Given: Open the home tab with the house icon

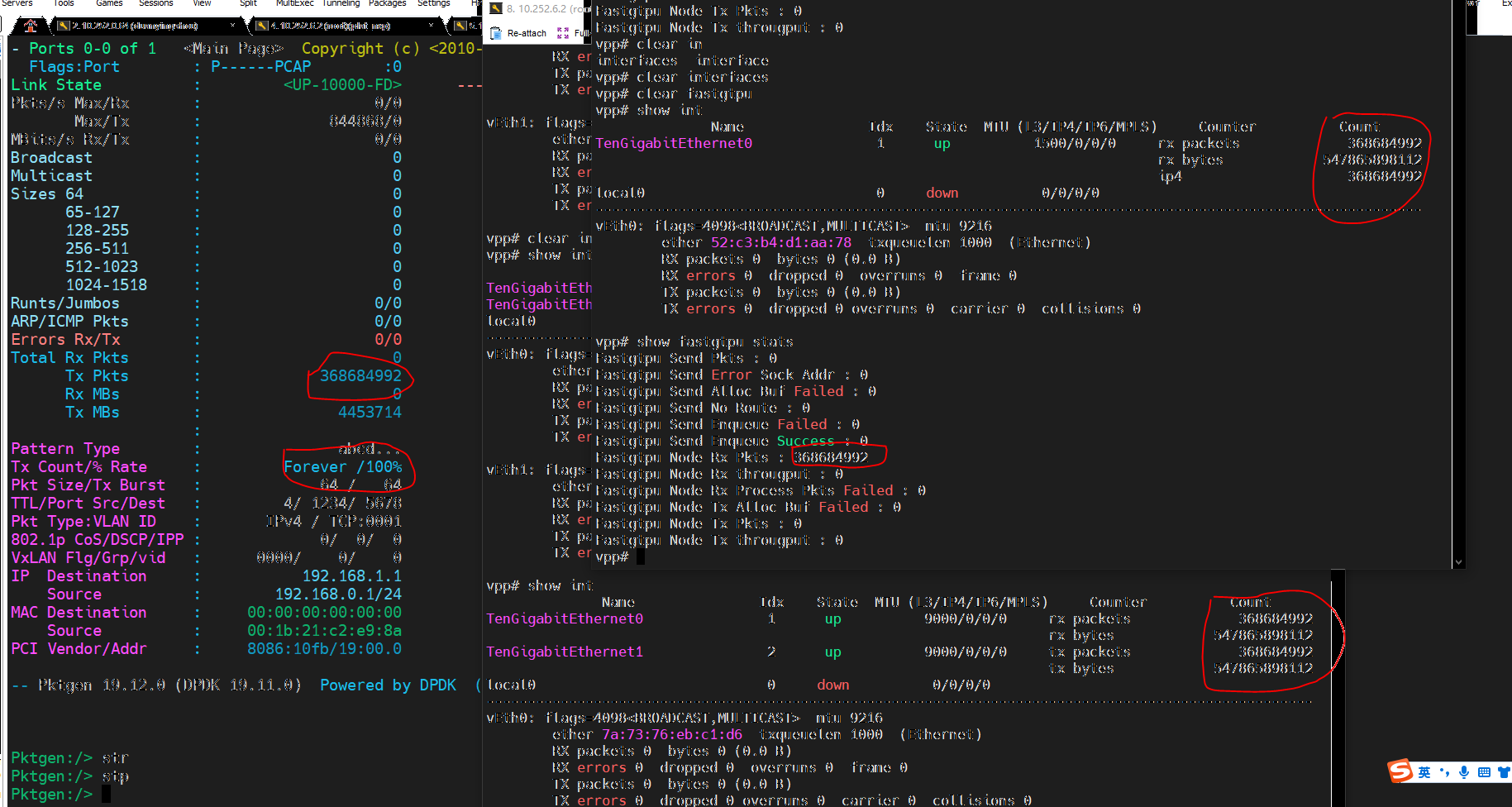Looking at the screenshot, I should 31,26.
